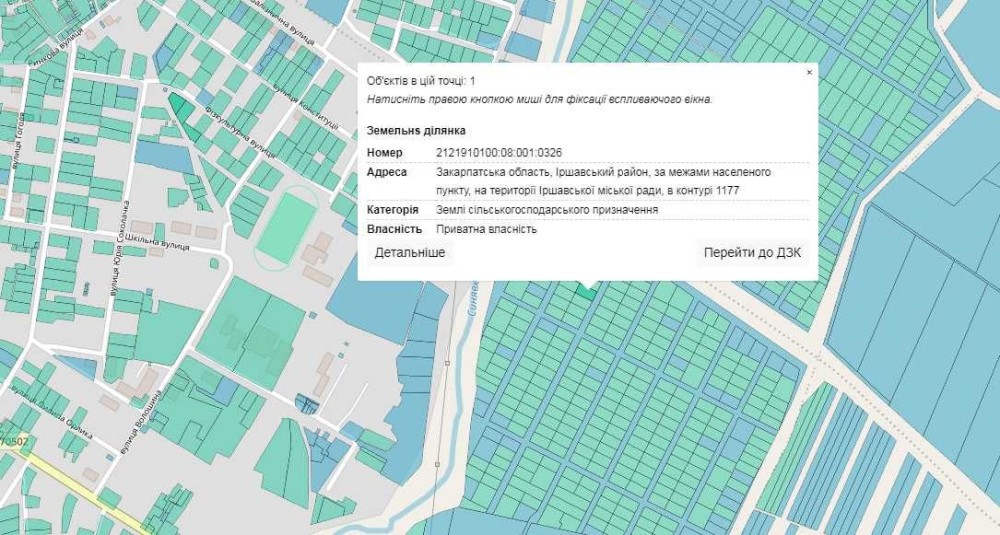Screen dimensions: 1000x535
Task: Click the cadastral number 2121910100:08:001:0326
Action: (499, 152)
